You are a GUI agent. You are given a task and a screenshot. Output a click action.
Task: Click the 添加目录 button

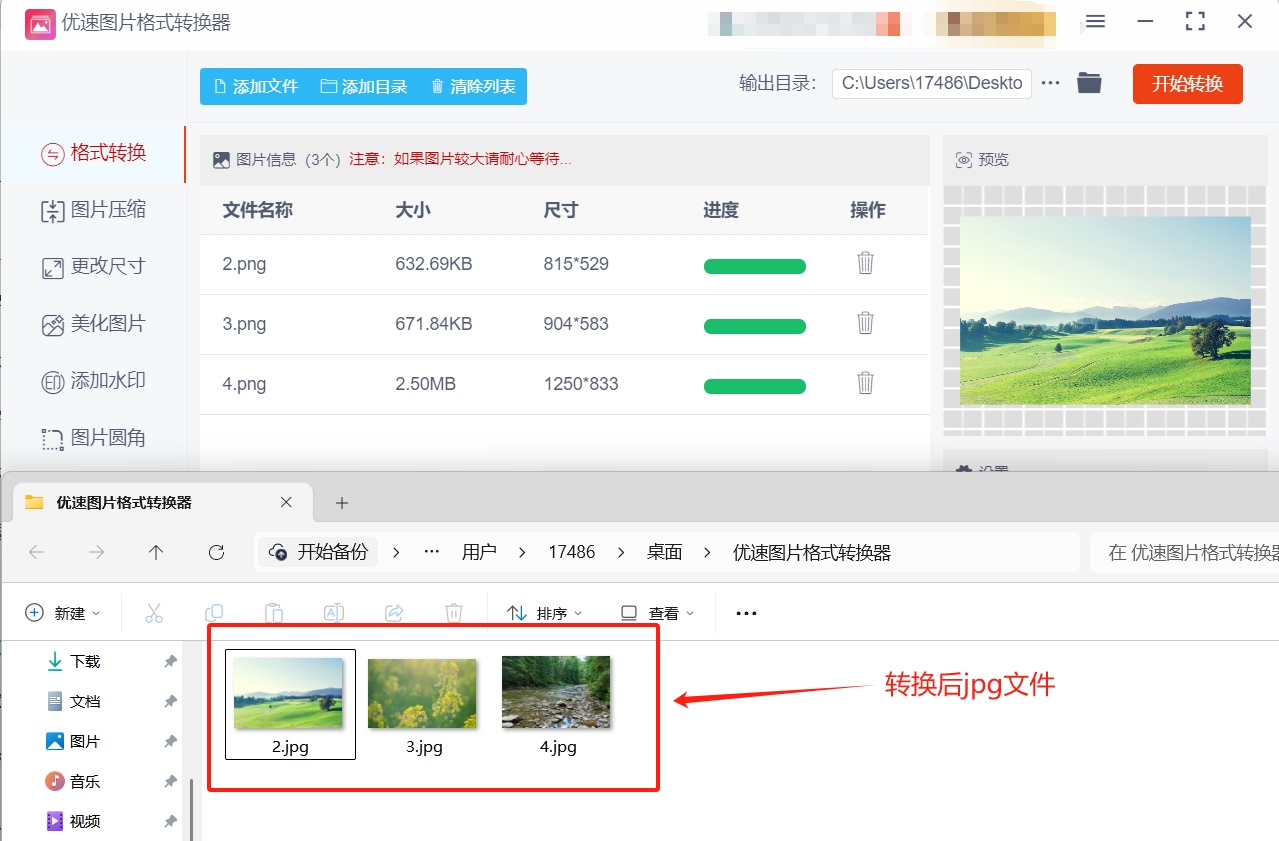tap(364, 87)
